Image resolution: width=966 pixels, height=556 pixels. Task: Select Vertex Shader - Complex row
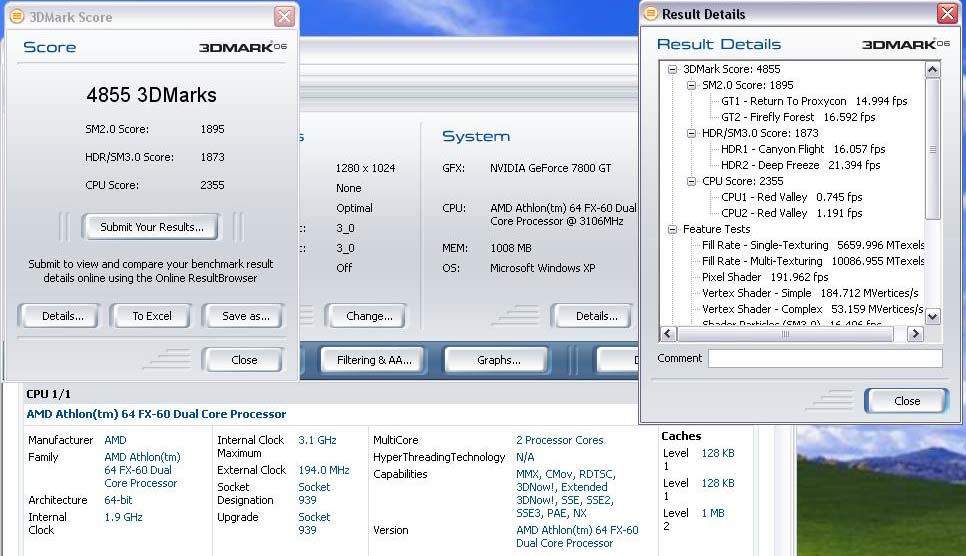(x=812, y=309)
